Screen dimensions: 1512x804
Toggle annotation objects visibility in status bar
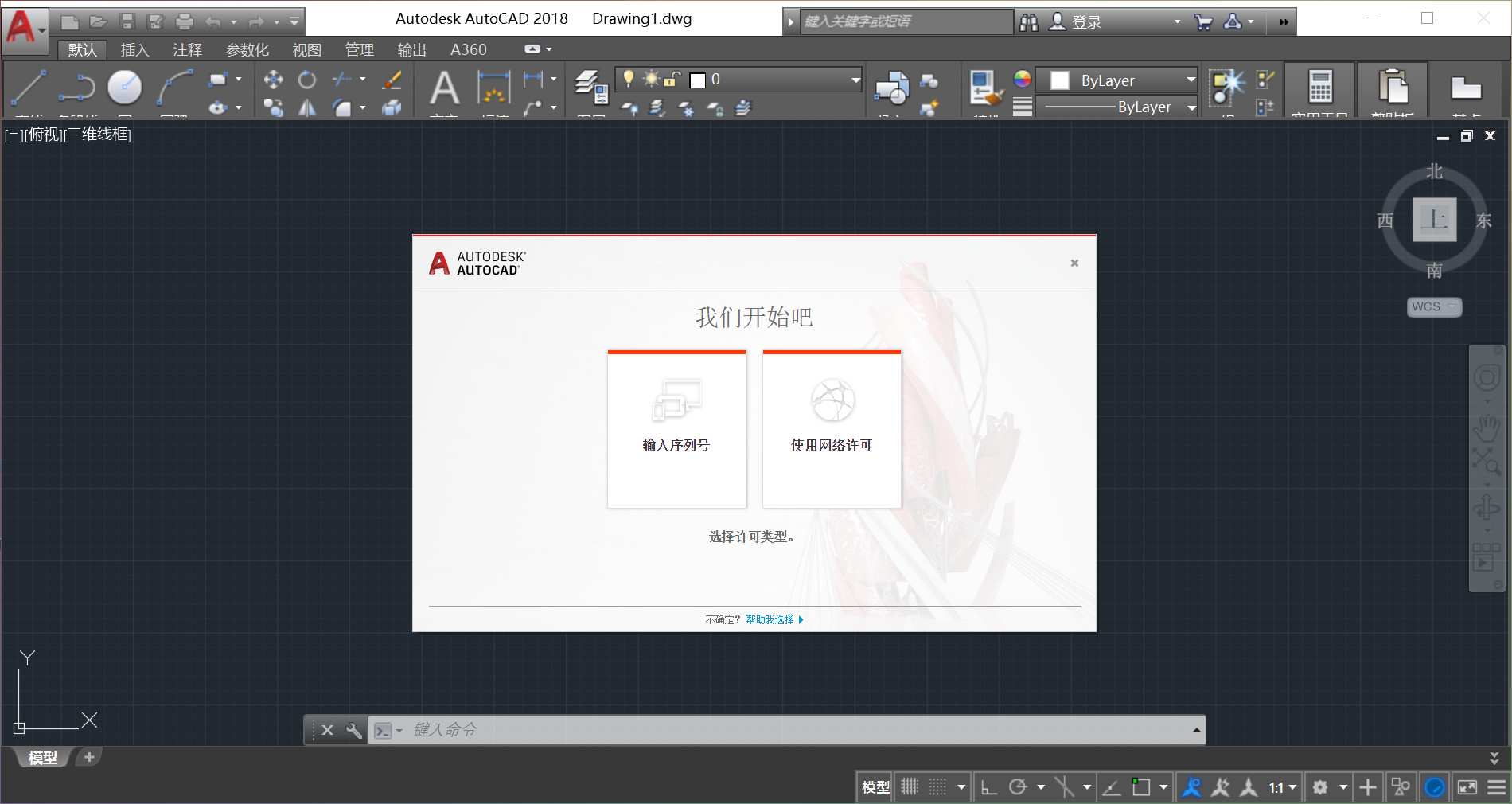tap(1191, 787)
